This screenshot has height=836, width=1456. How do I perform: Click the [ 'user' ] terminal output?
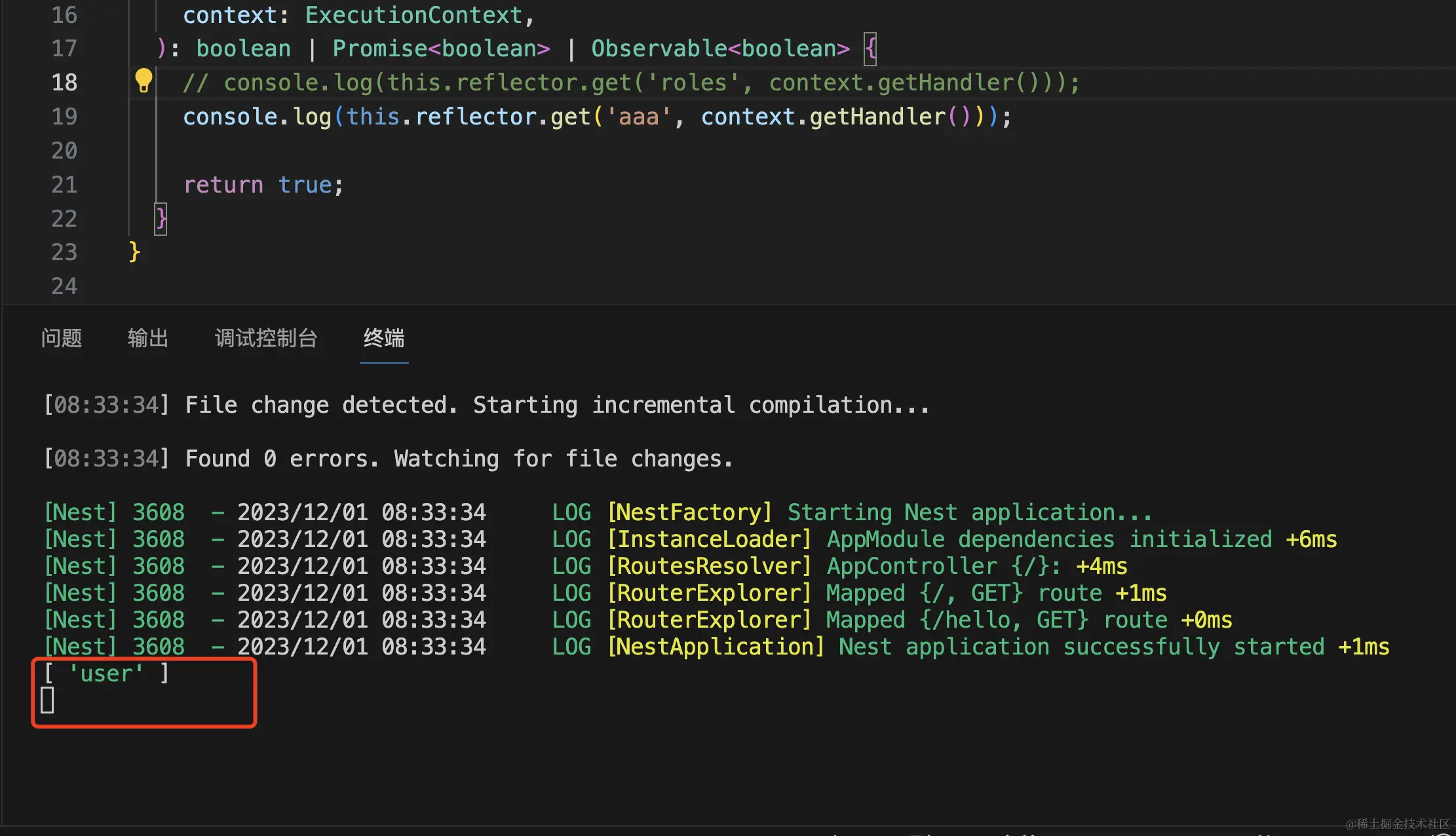106,674
